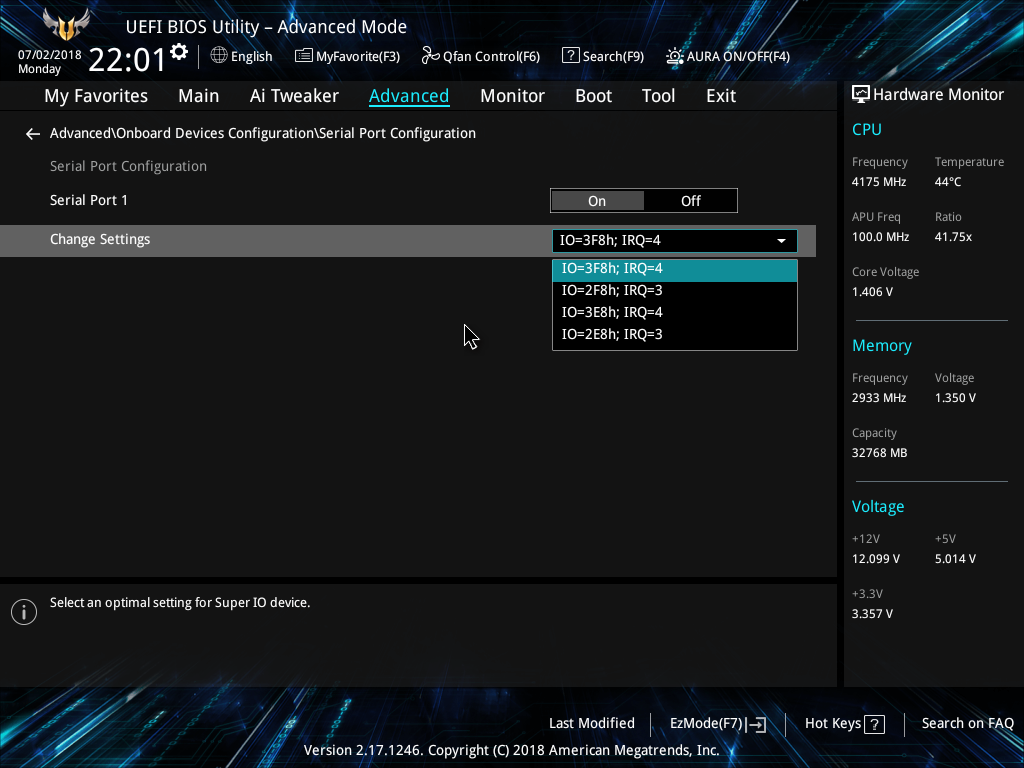Click the Hot Keys question mark icon
1024x768 pixels.
[x=874, y=724]
